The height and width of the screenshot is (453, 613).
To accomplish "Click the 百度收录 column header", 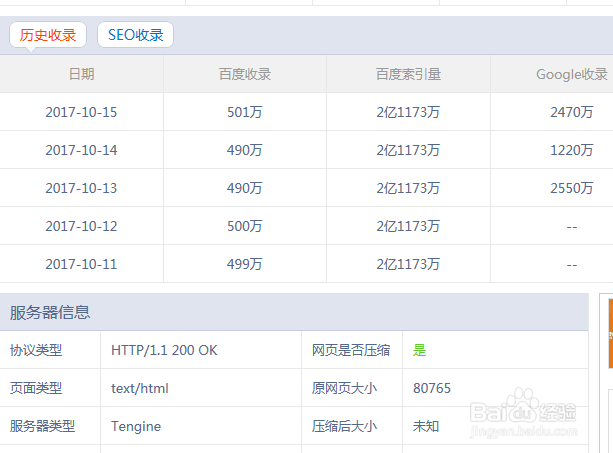I will click(245, 74).
